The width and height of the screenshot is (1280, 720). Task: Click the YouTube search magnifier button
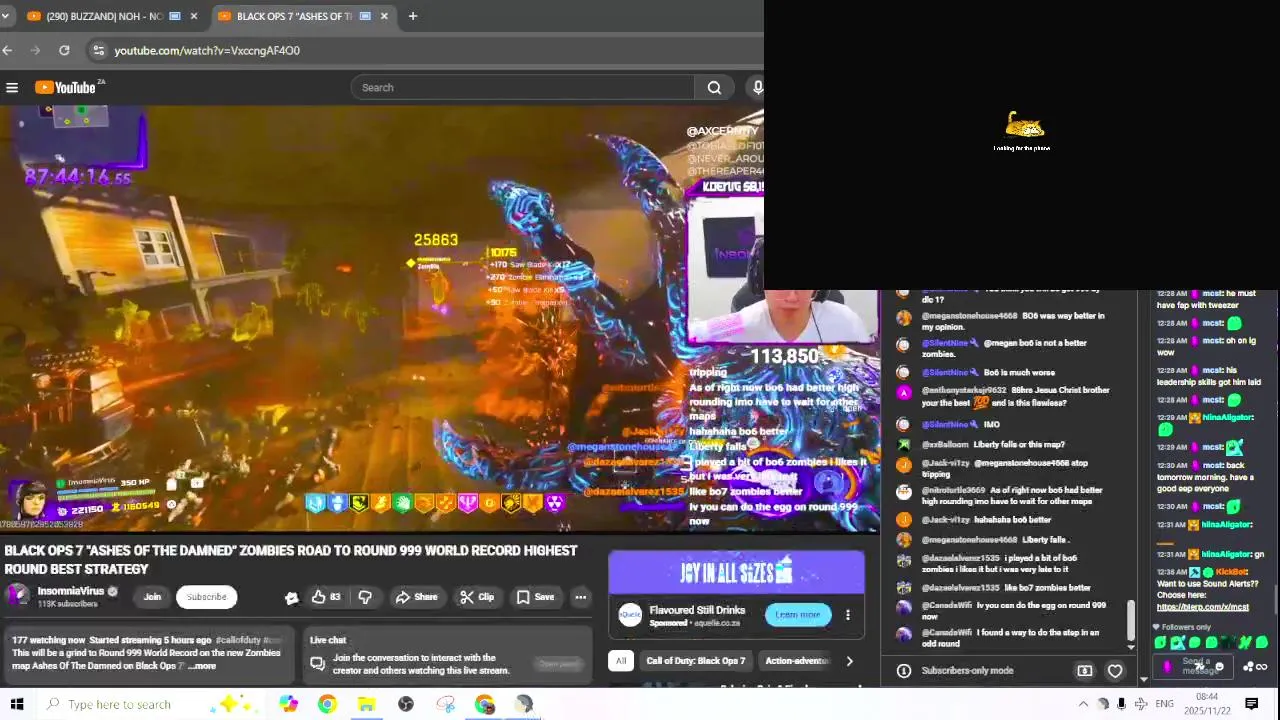tap(714, 87)
